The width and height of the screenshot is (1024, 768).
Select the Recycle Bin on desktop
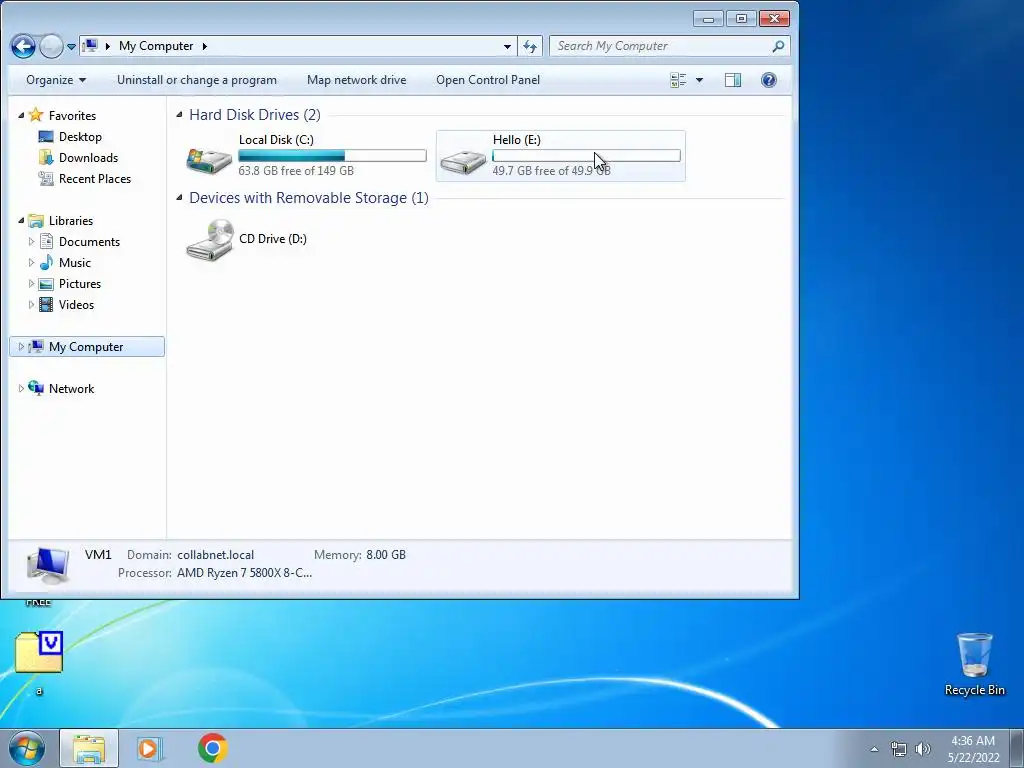coord(974,664)
